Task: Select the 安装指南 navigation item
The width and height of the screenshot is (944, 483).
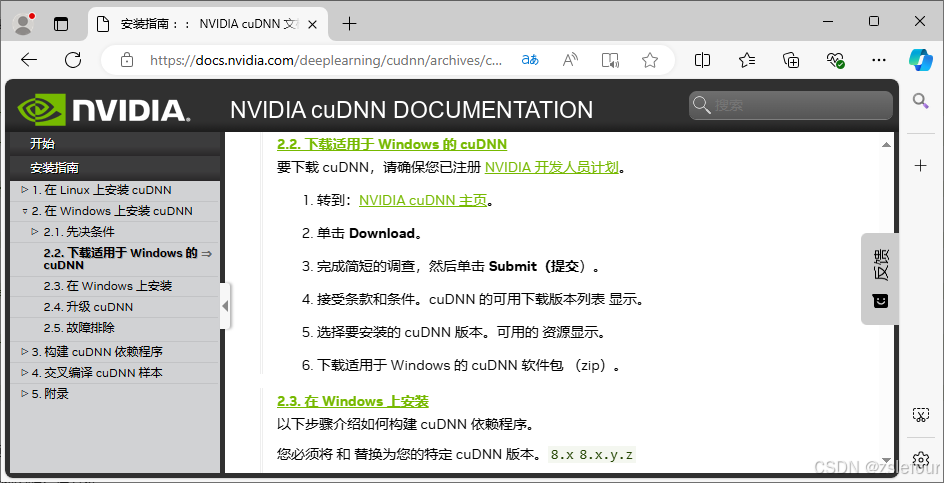Action: (115, 167)
